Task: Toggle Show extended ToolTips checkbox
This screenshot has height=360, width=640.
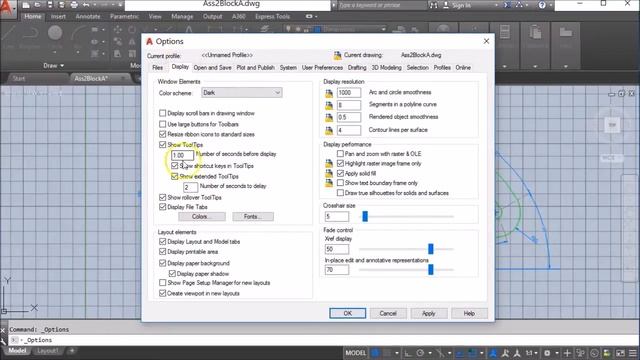Action: click(175, 176)
